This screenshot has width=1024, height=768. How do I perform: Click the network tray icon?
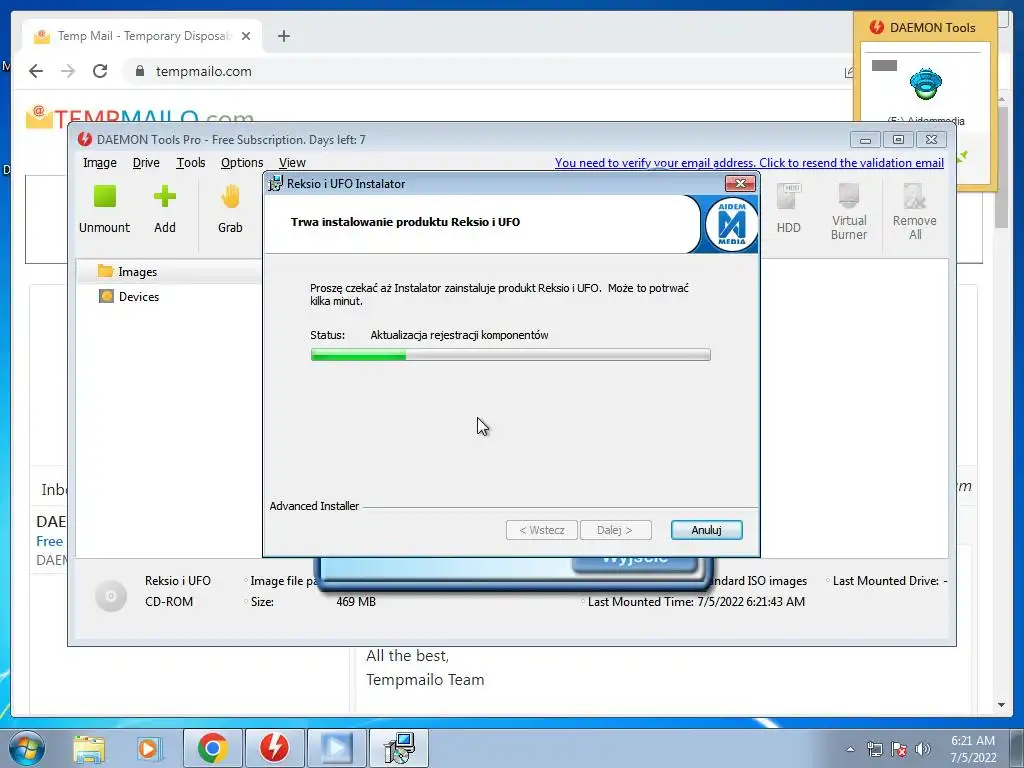(x=874, y=749)
